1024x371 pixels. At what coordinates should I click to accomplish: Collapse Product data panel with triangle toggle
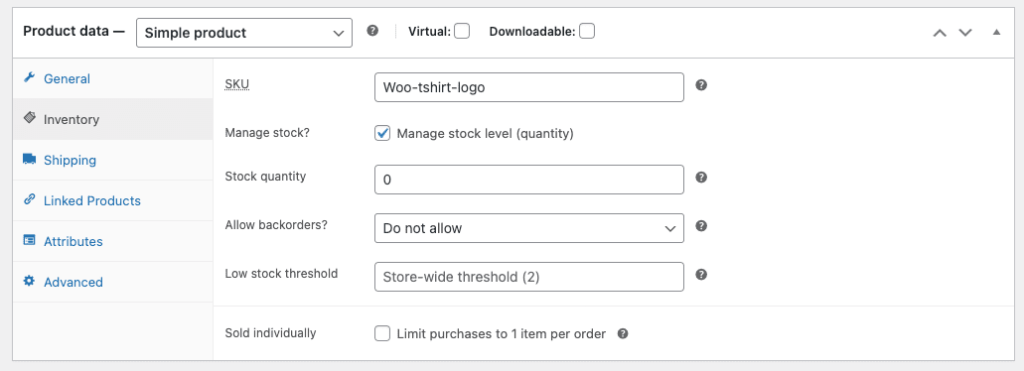coord(996,32)
